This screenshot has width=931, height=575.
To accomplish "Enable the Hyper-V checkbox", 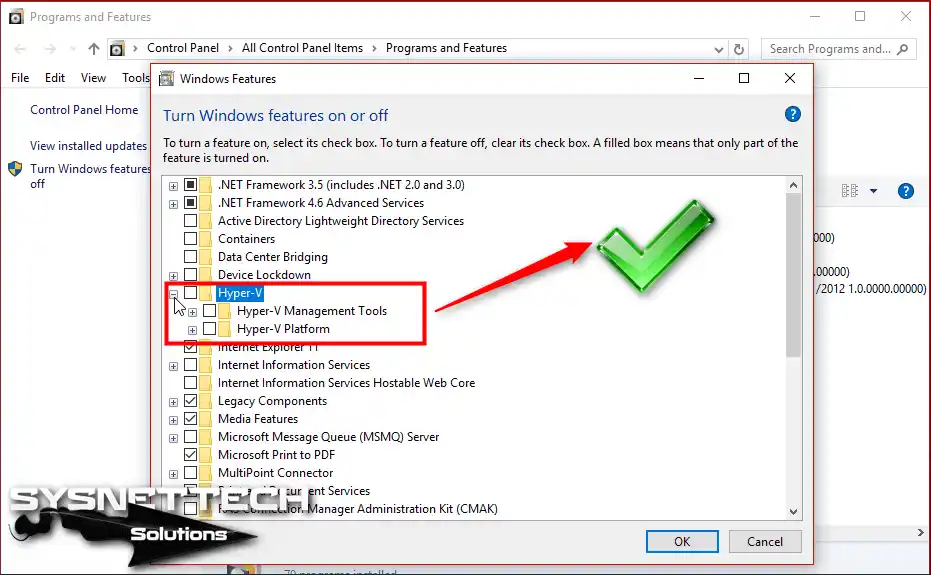I will click(190, 293).
